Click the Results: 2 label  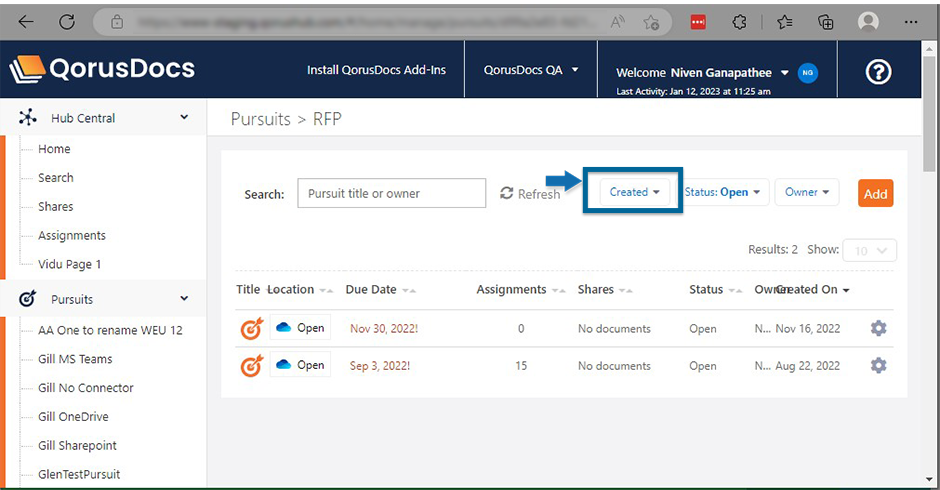click(773, 249)
